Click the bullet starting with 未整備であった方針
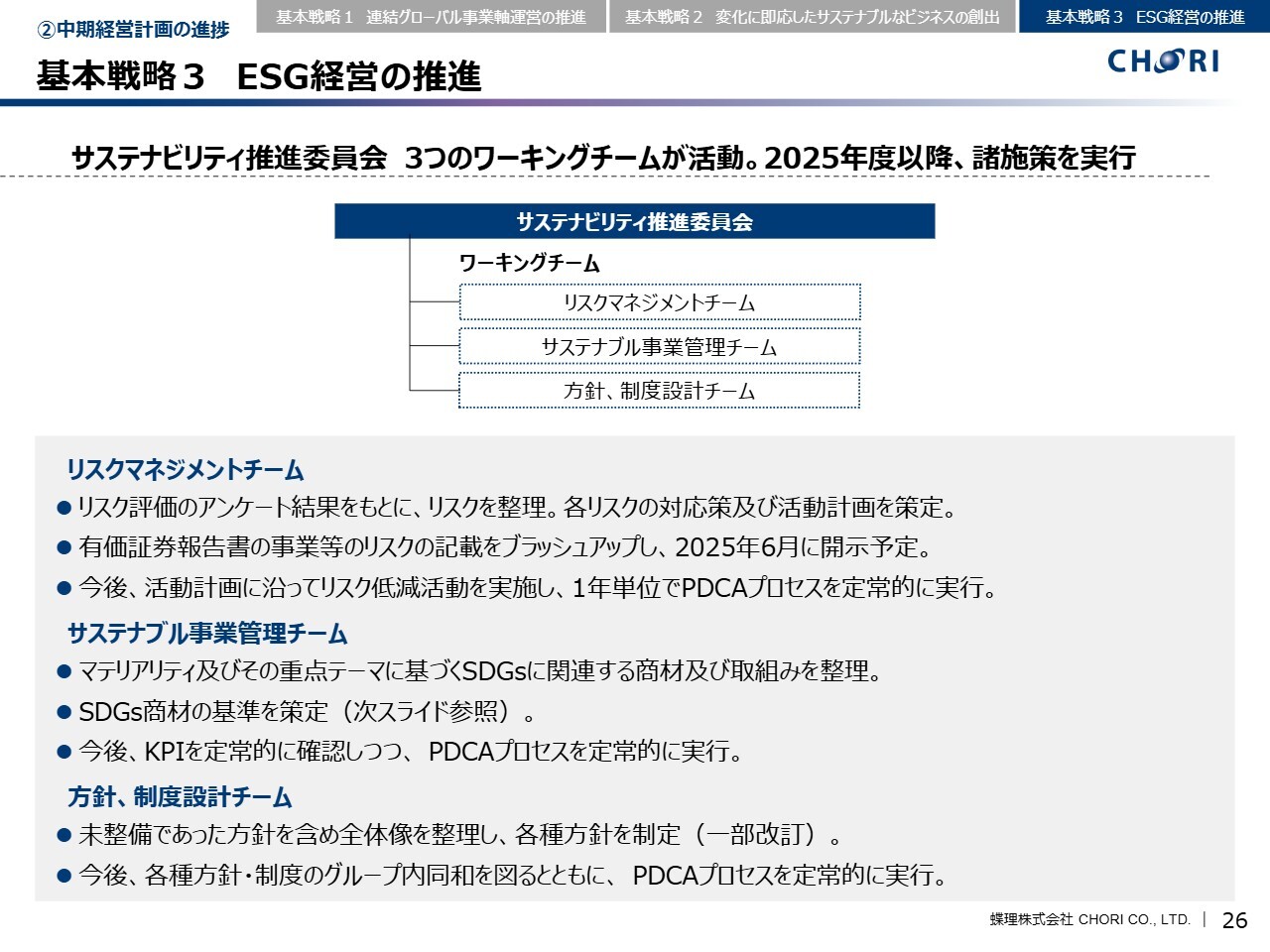 tap(449, 835)
